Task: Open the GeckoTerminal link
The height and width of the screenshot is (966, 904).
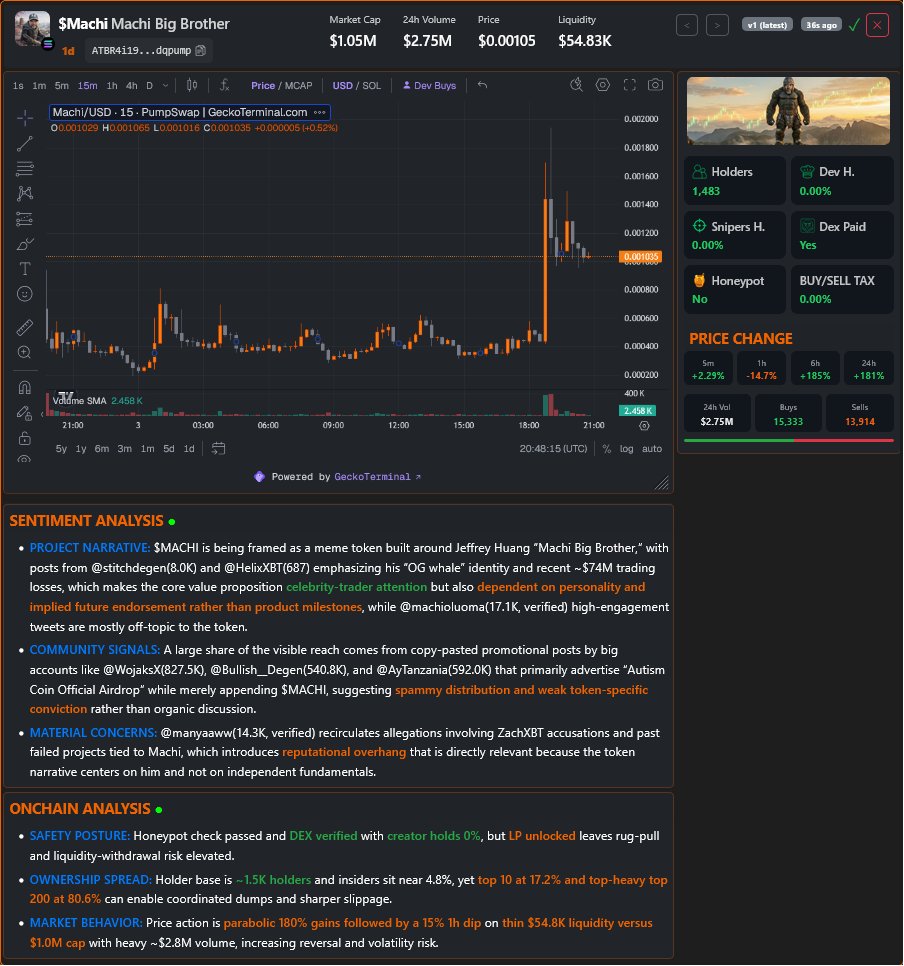Action: pyautogui.click(x=378, y=476)
